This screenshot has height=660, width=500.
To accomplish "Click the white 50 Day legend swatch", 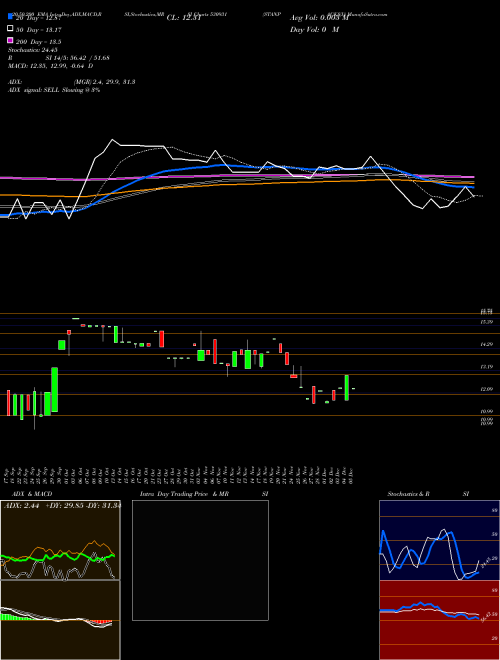I will (x=10, y=29).
